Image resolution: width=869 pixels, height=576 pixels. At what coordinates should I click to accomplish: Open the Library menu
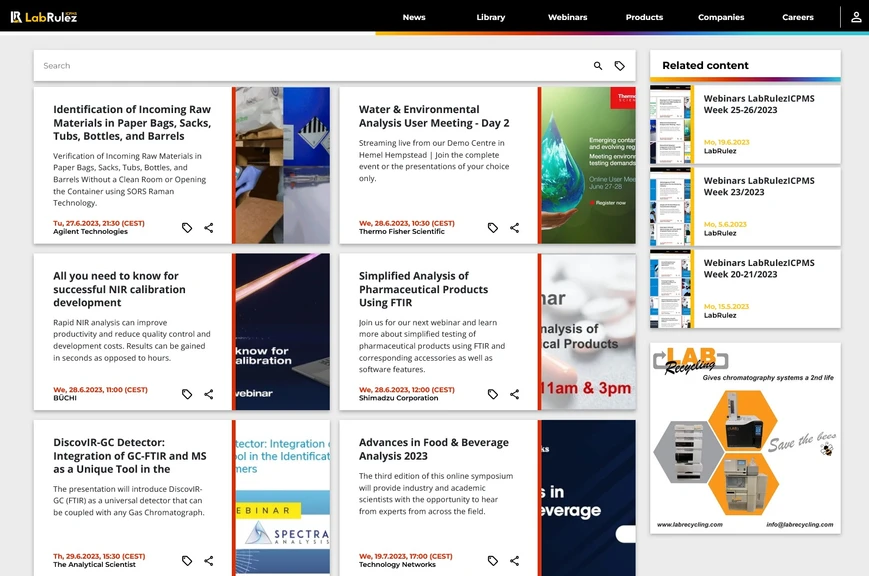point(490,17)
